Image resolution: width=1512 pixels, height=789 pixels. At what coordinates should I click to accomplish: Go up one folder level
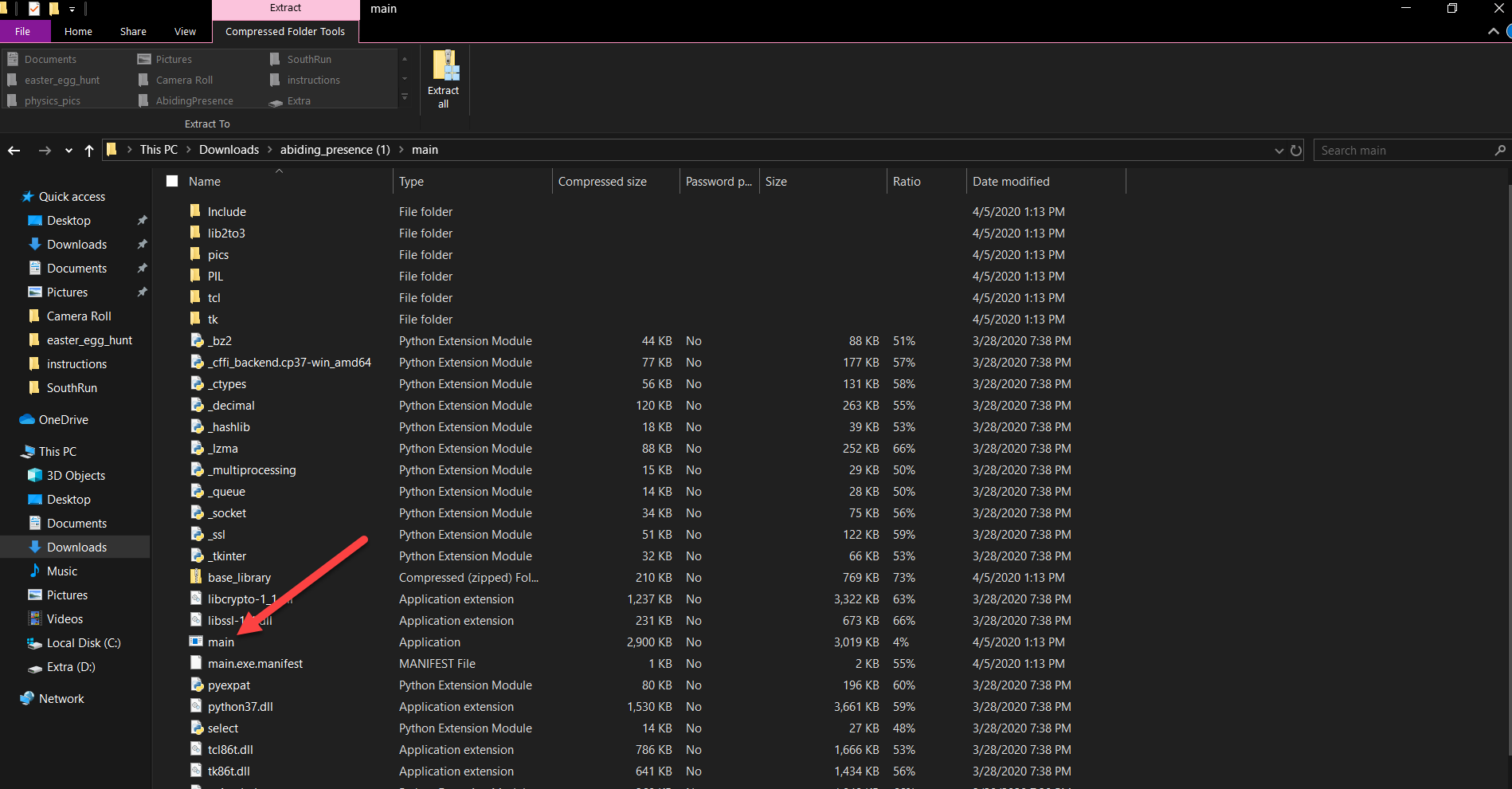click(89, 151)
